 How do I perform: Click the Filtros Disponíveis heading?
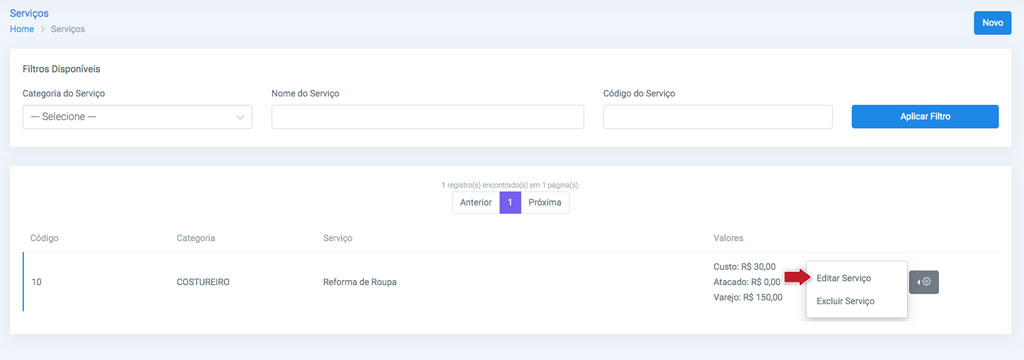pyautogui.click(x=61, y=69)
